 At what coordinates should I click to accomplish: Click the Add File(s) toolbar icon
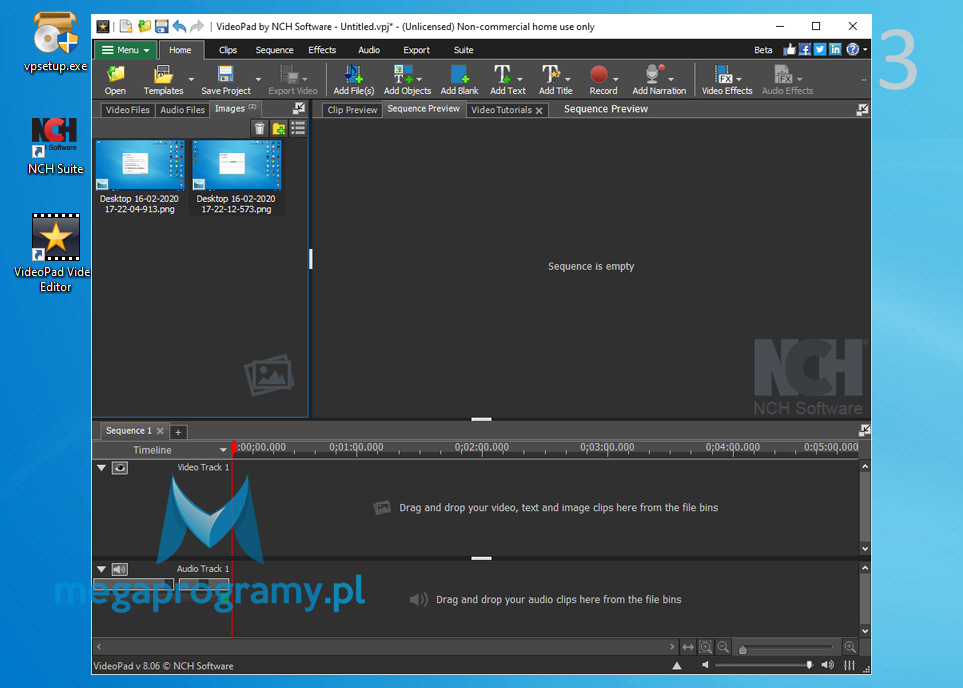click(x=353, y=77)
